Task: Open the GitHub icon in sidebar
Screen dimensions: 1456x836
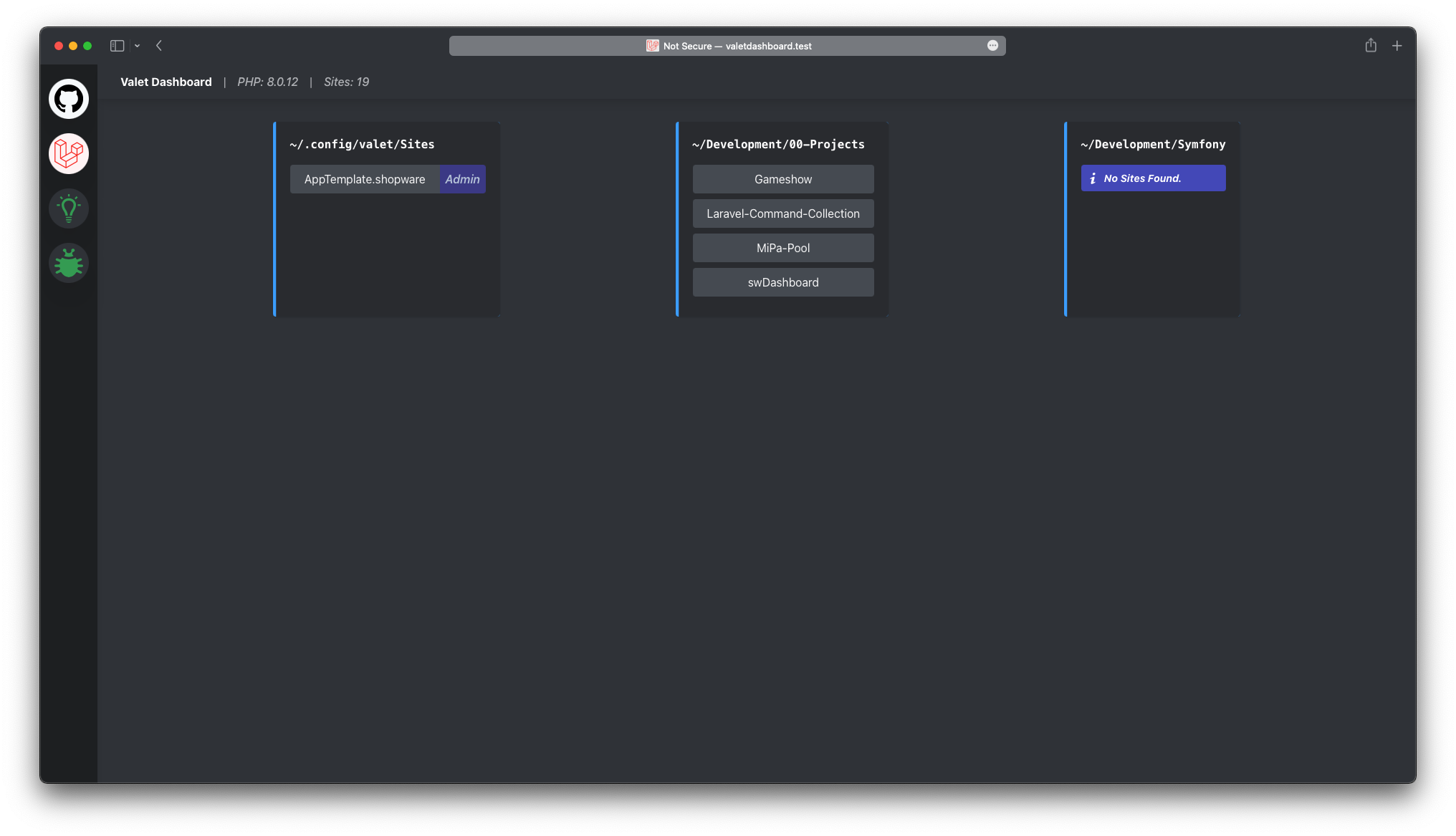Action: pyautogui.click(x=69, y=99)
